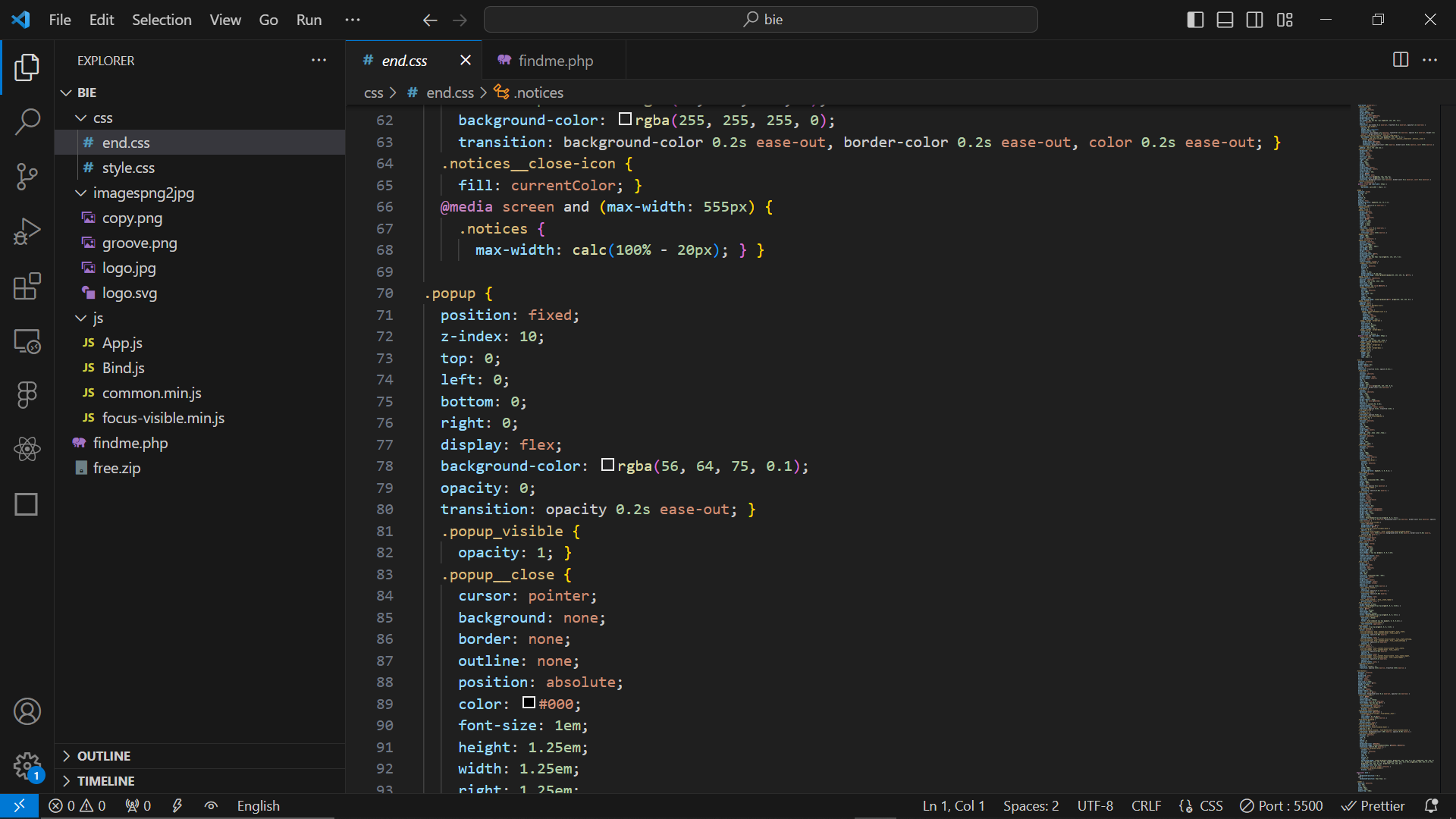Click the split editor right icon
1456x819 pixels.
tap(1401, 60)
